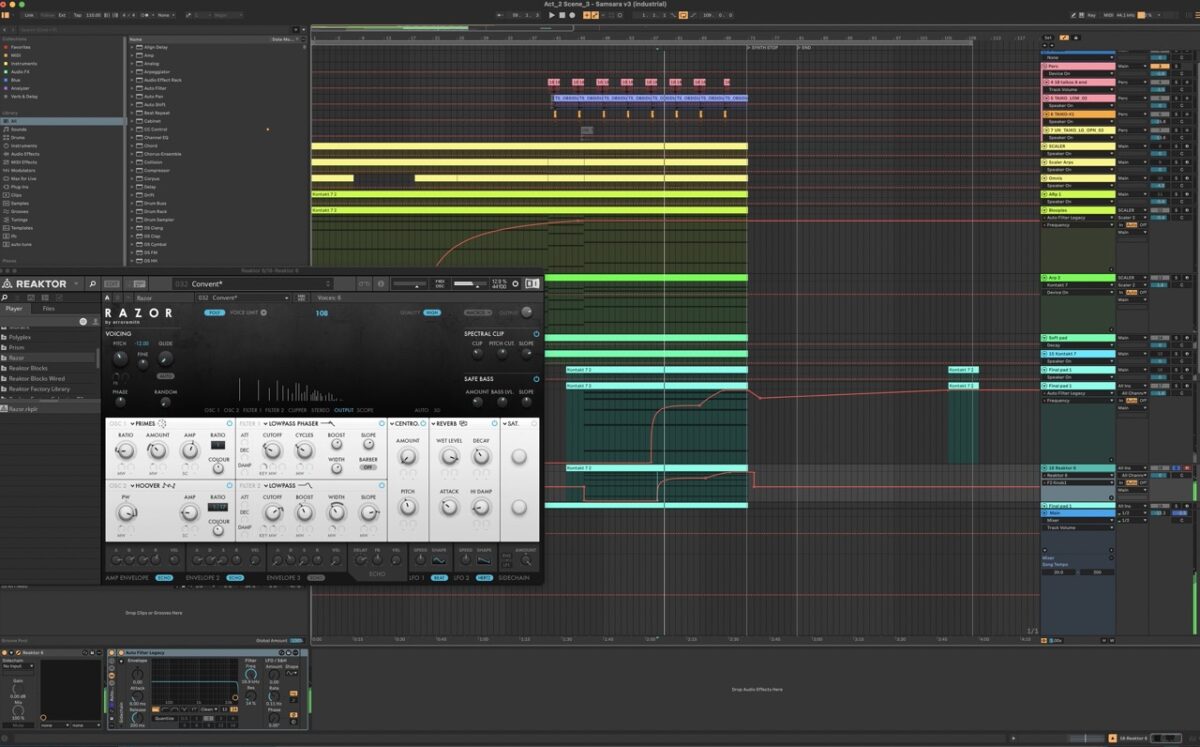Image resolution: width=1200 pixels, height=747 pixels.
Task: Toggle Spectral Clip power button
Action: 536,333
